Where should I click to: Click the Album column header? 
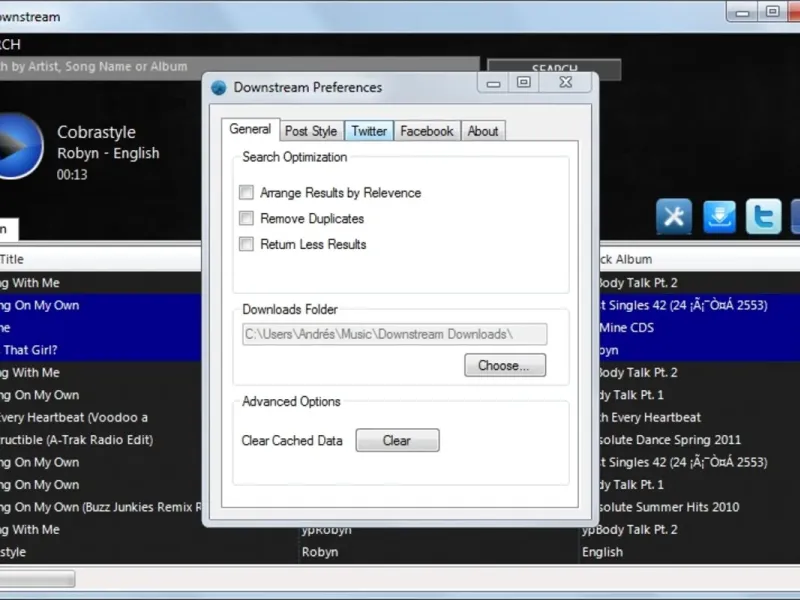point(699,259)
